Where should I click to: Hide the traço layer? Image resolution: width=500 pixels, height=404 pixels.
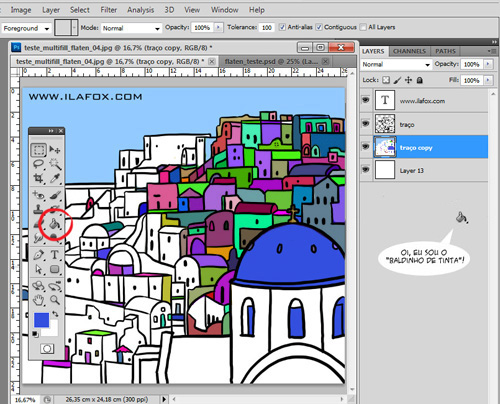pyautogui.click(x=366, y=123)
